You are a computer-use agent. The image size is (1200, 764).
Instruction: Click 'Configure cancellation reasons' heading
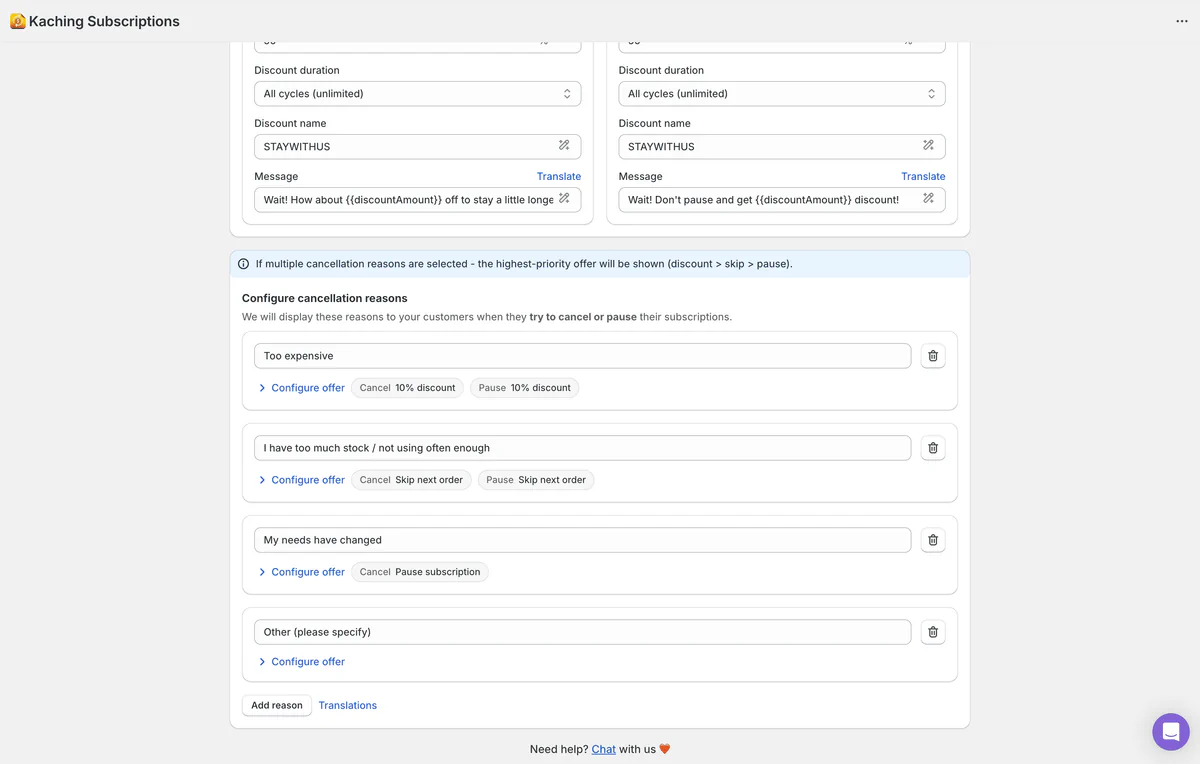325,298
